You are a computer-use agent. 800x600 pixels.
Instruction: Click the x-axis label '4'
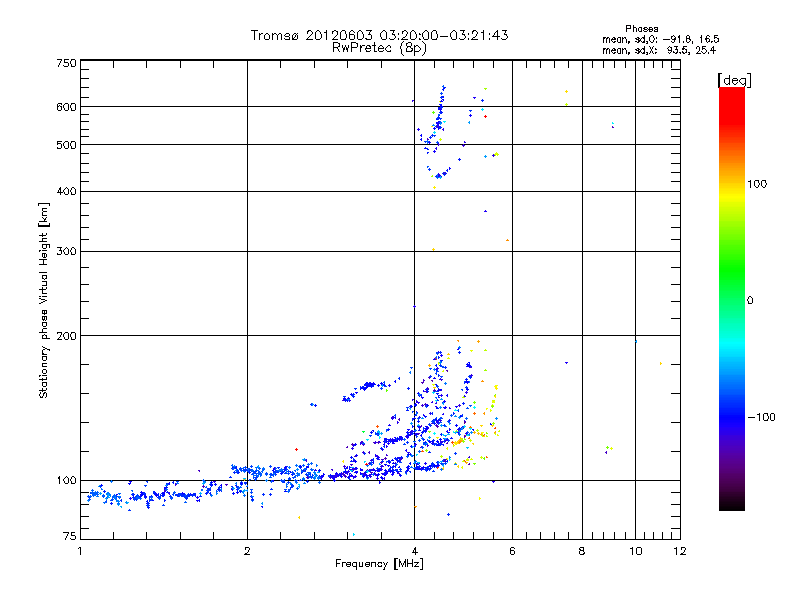pos(414,551)
